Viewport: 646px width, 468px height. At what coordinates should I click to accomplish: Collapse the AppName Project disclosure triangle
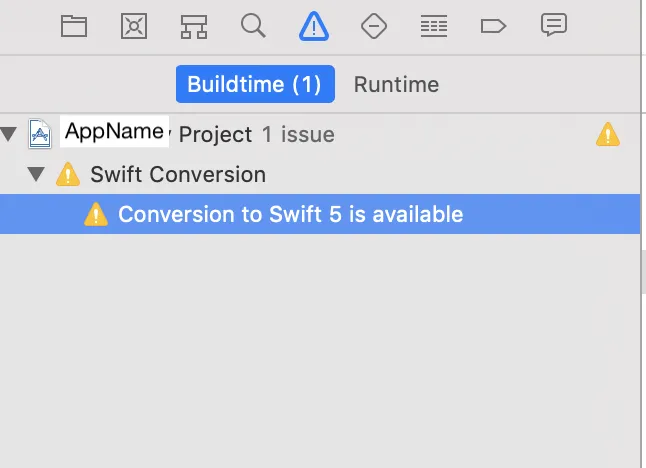[9, 134]
